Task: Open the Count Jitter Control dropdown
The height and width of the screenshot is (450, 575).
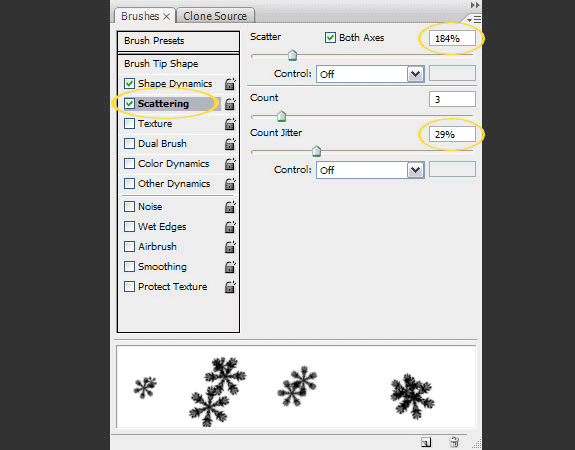Action: (x=370, y=170)
